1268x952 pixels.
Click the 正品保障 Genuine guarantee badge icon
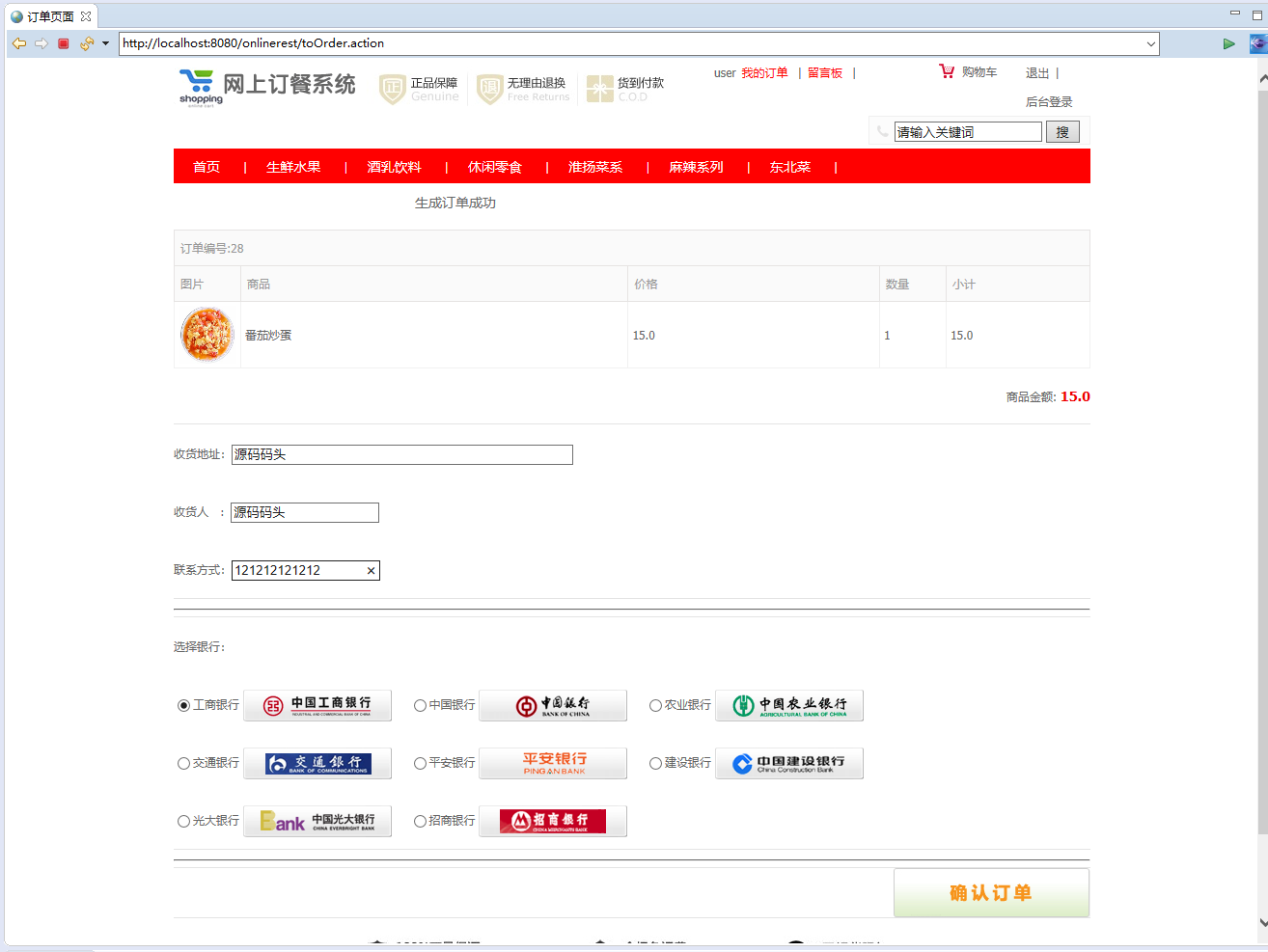point(392,86)
